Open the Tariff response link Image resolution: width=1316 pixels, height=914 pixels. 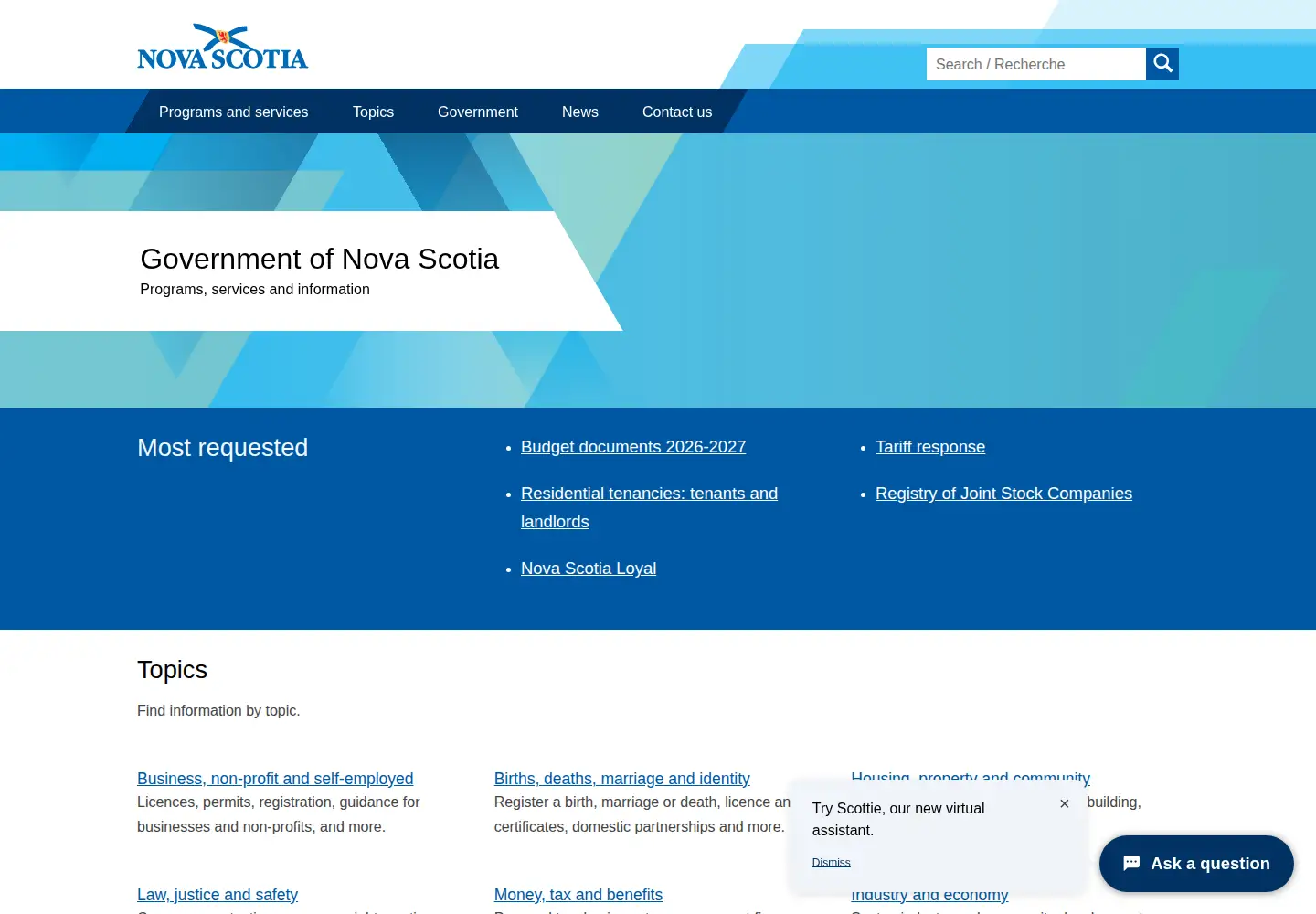tap(930, 447)
